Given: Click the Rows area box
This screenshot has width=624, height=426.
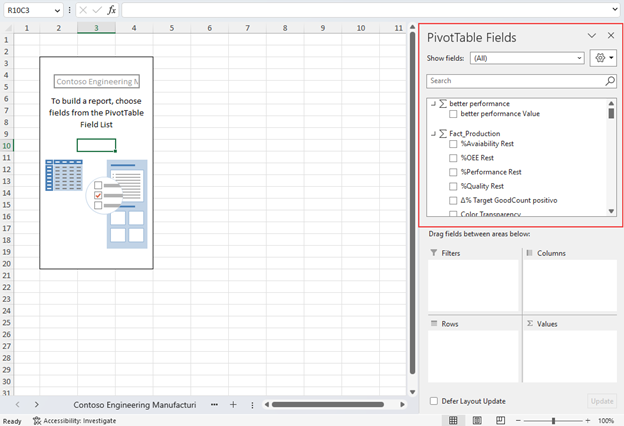Looking at the screenshot, I should 473,356.
